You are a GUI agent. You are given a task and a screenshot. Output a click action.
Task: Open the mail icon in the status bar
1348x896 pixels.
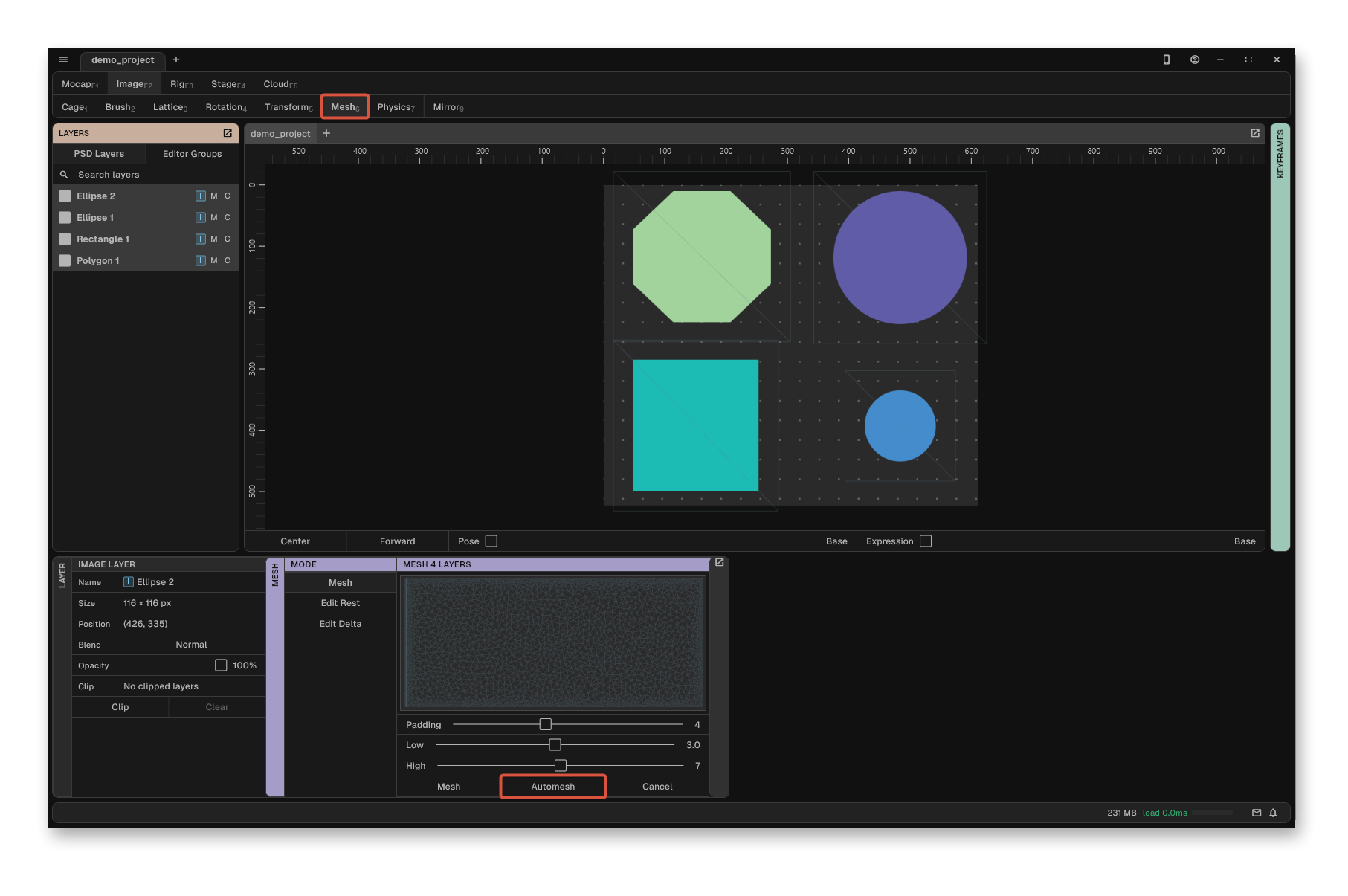(x=1257, y=813)
